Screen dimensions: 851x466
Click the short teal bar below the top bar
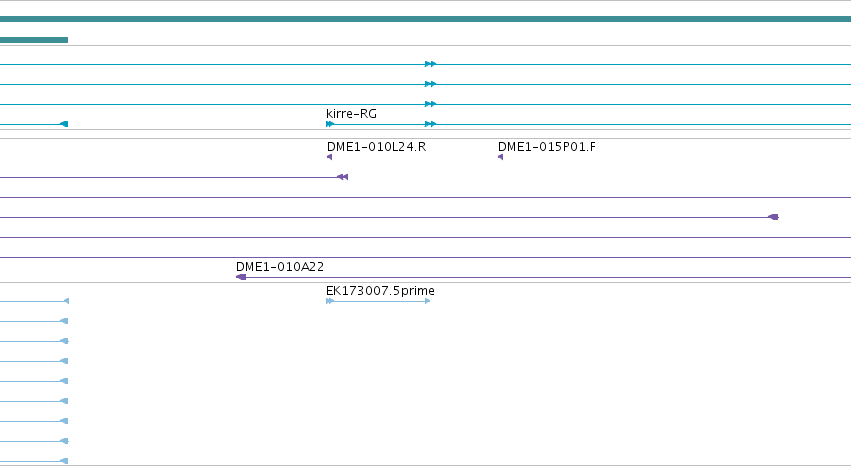coord(34,40)
